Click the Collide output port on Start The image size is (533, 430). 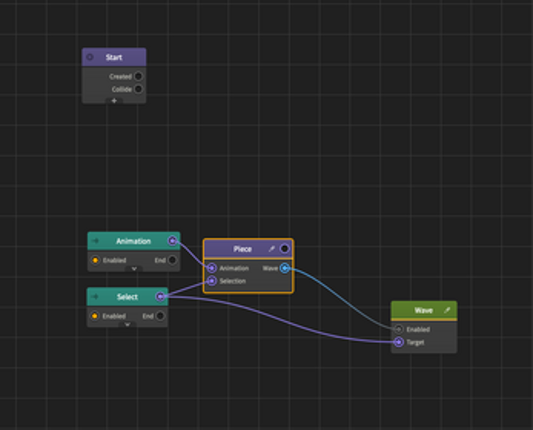click(138, 89)
